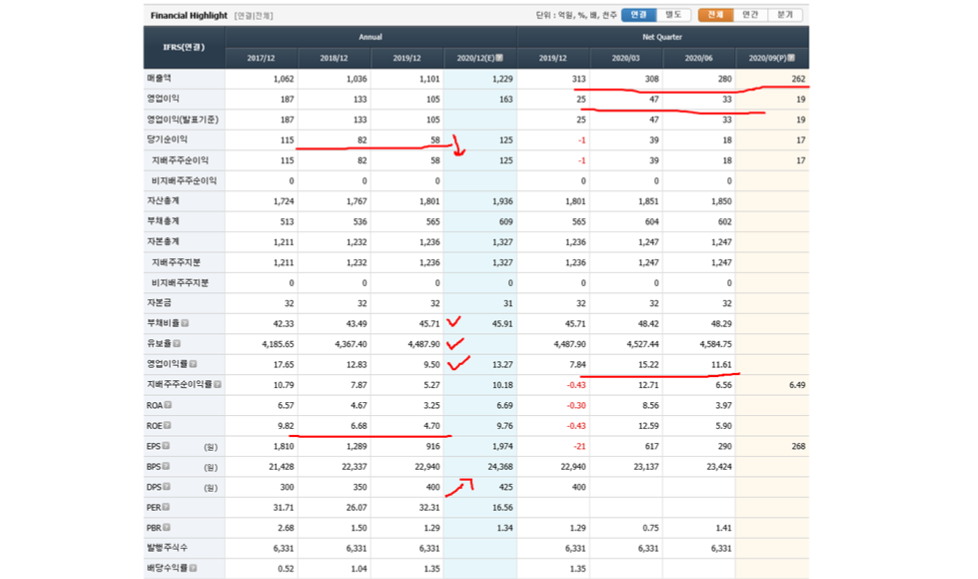This screenshot has width=978, height=579.
Task: Open the help icon beside 배당수익률
Action: click(193, 568)
